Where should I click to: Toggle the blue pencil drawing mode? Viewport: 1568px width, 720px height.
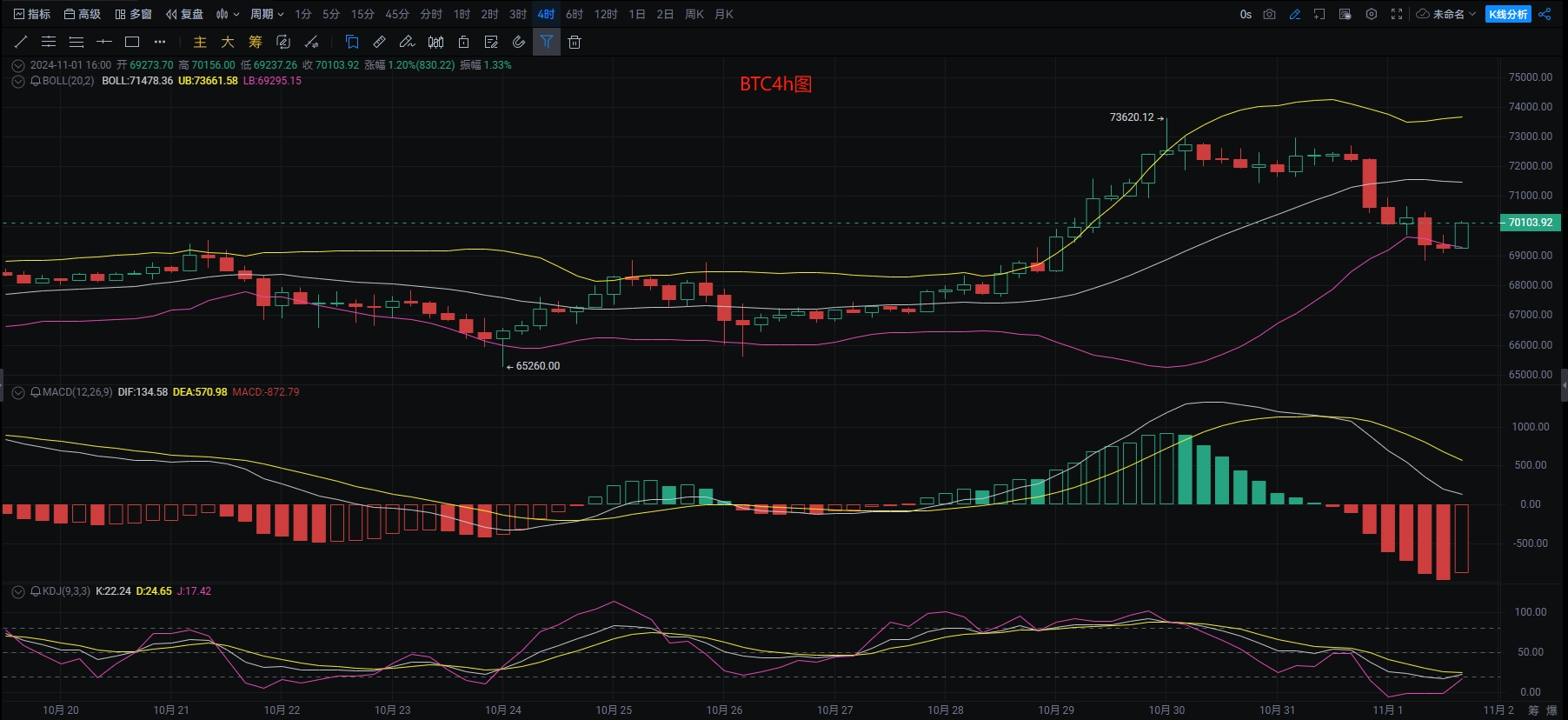pyautogui.click(x=1294, y=14)
